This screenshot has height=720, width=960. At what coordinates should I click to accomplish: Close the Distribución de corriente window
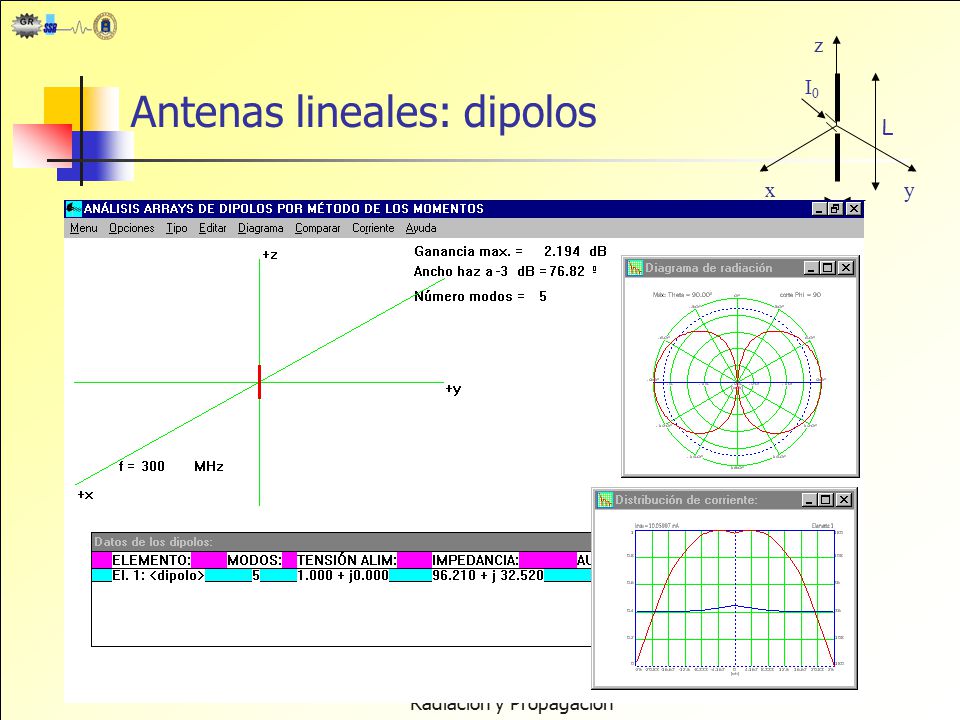click(844, 500)
